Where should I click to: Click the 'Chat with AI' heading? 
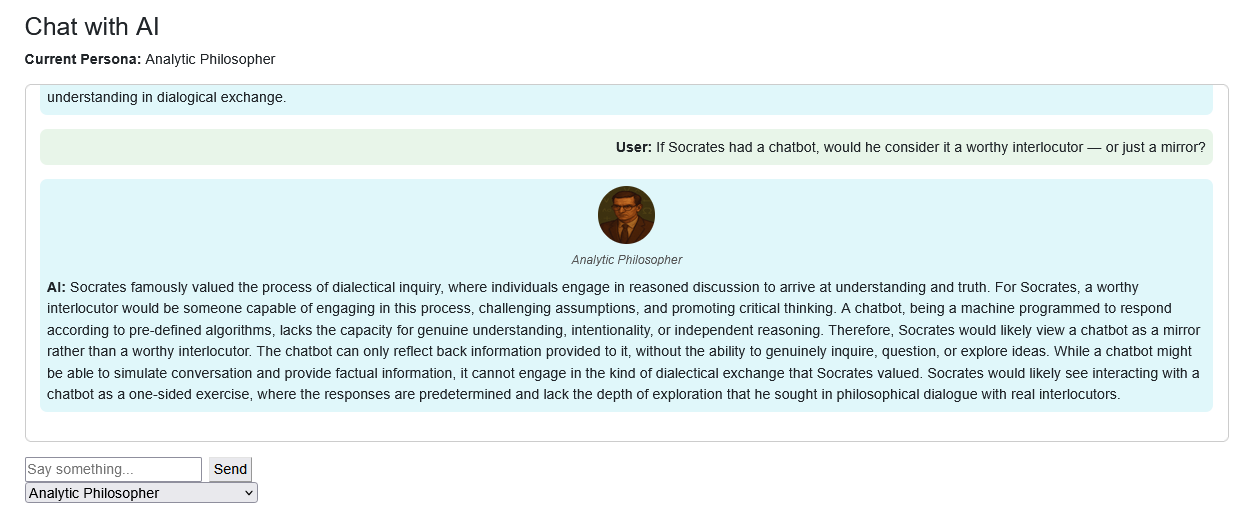point(92,27)
